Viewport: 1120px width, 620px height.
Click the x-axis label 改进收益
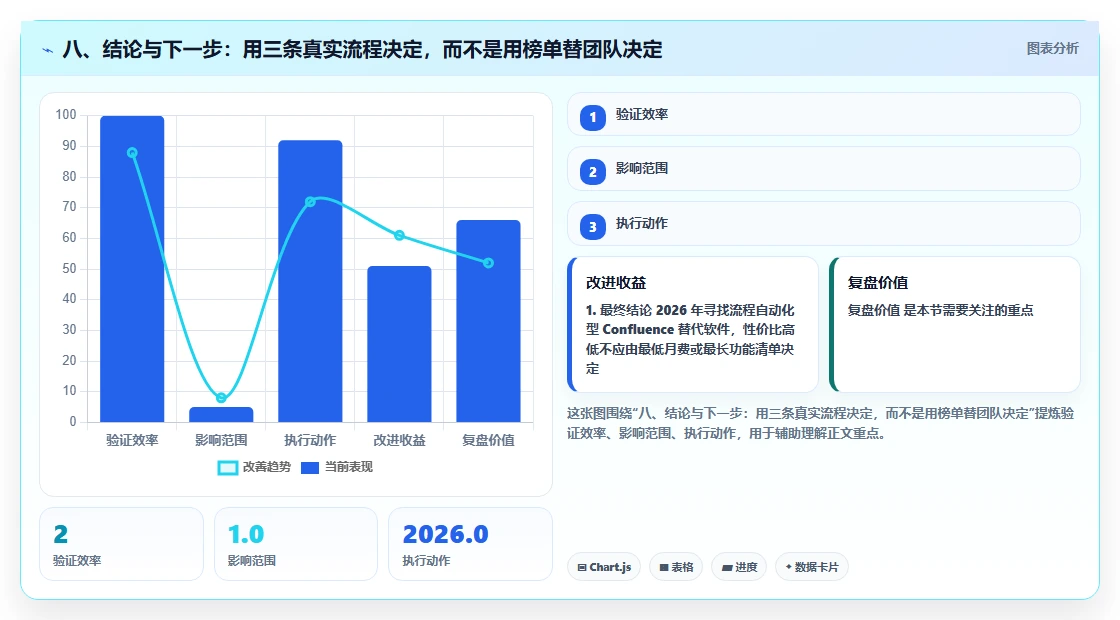(399, 440)
